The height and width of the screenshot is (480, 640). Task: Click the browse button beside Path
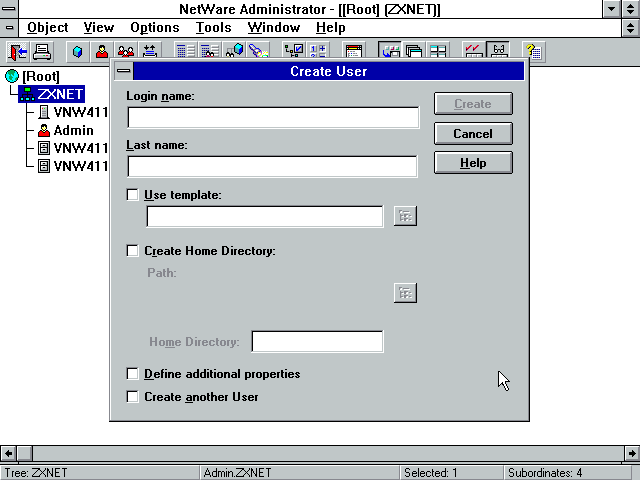click(x=405, y=293)
